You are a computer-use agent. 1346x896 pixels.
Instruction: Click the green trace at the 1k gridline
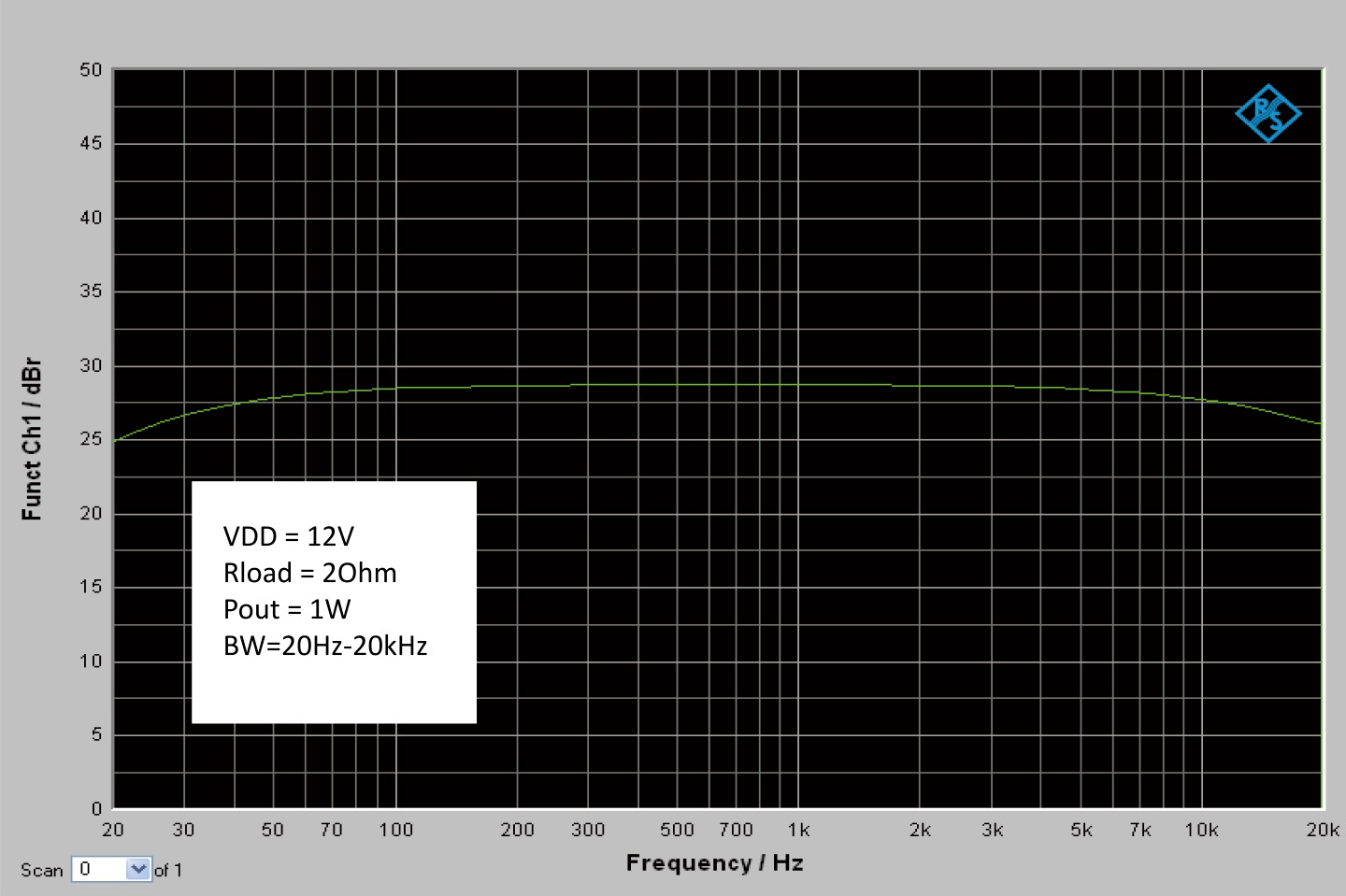(798, 384)
